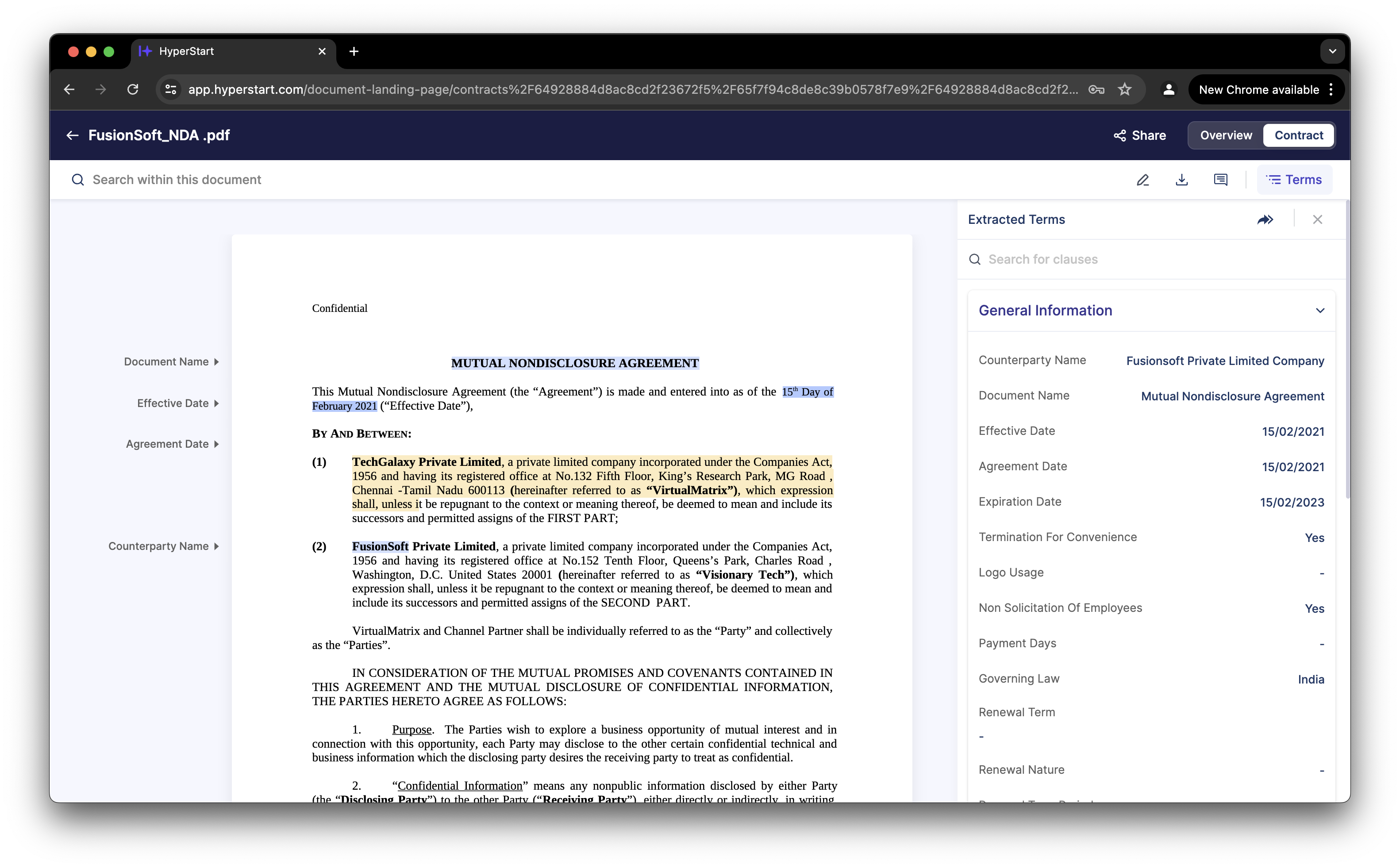Click the double-arrow share icon in Extracted Terms
Image resolution: width=1400 pixels, height=868 pixels.
click(1265, 220)
